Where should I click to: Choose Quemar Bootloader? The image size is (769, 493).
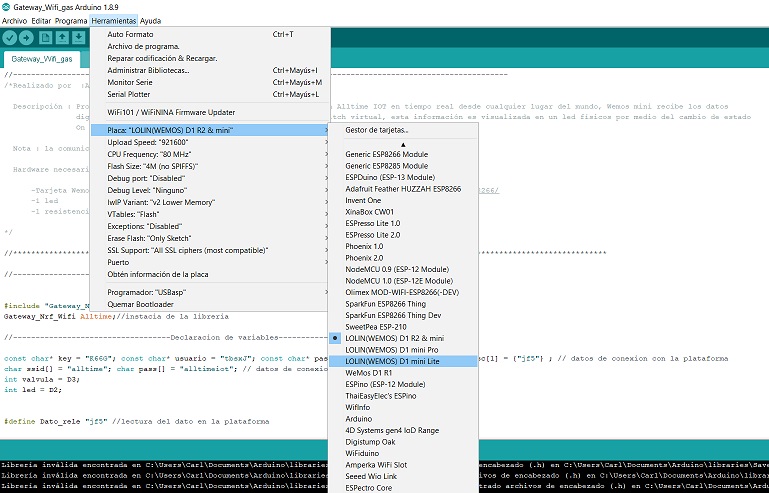[210, 304]
